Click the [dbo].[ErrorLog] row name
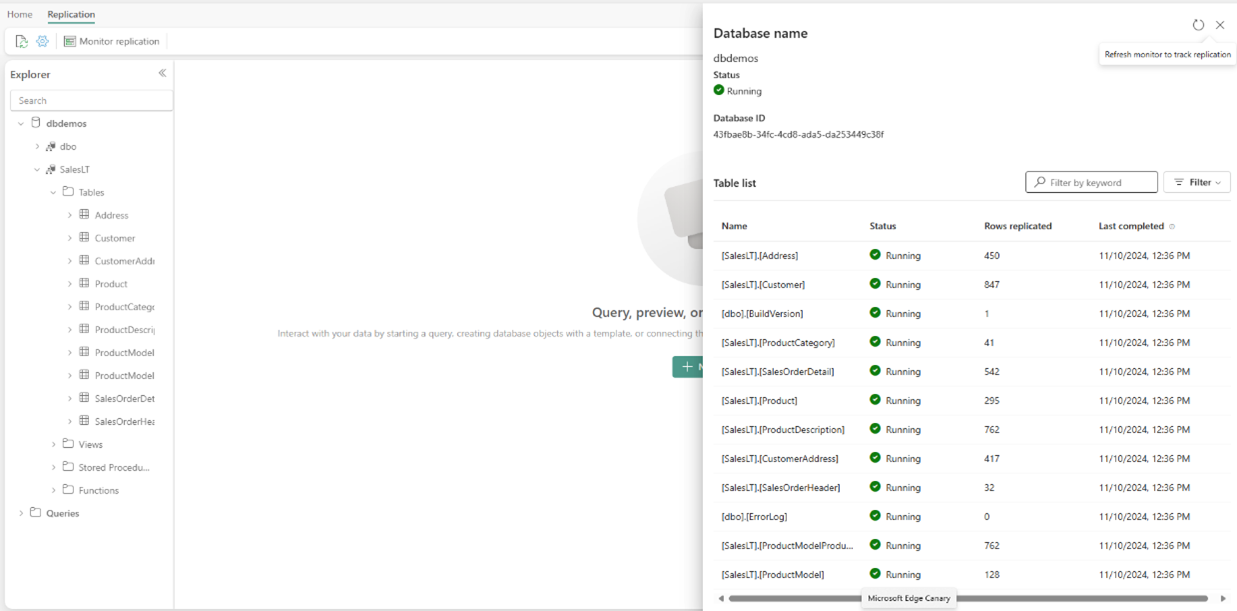The height and width of the screenshot is (611, 1237). (x=754, y=517)
